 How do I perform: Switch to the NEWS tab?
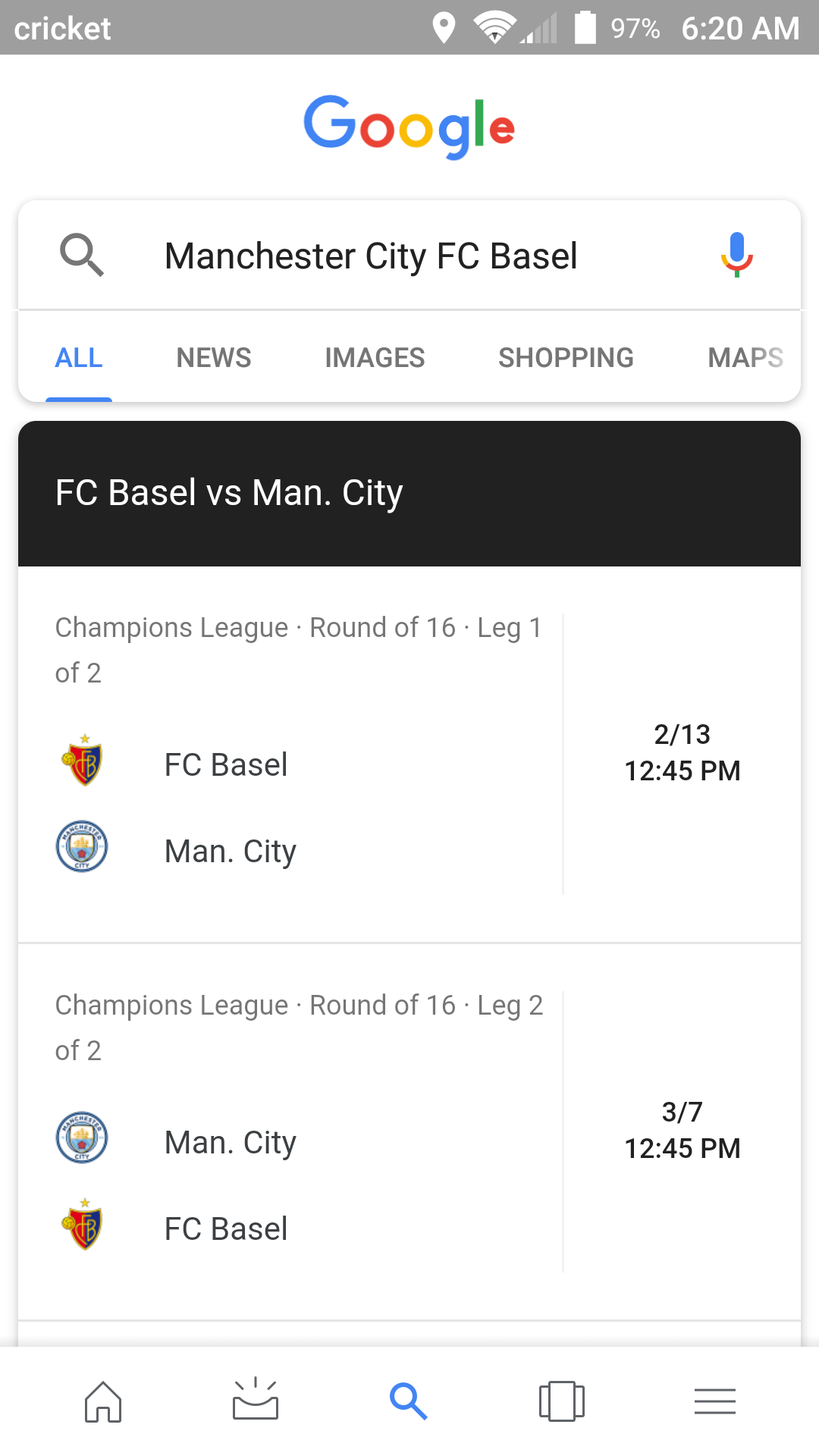214,358
